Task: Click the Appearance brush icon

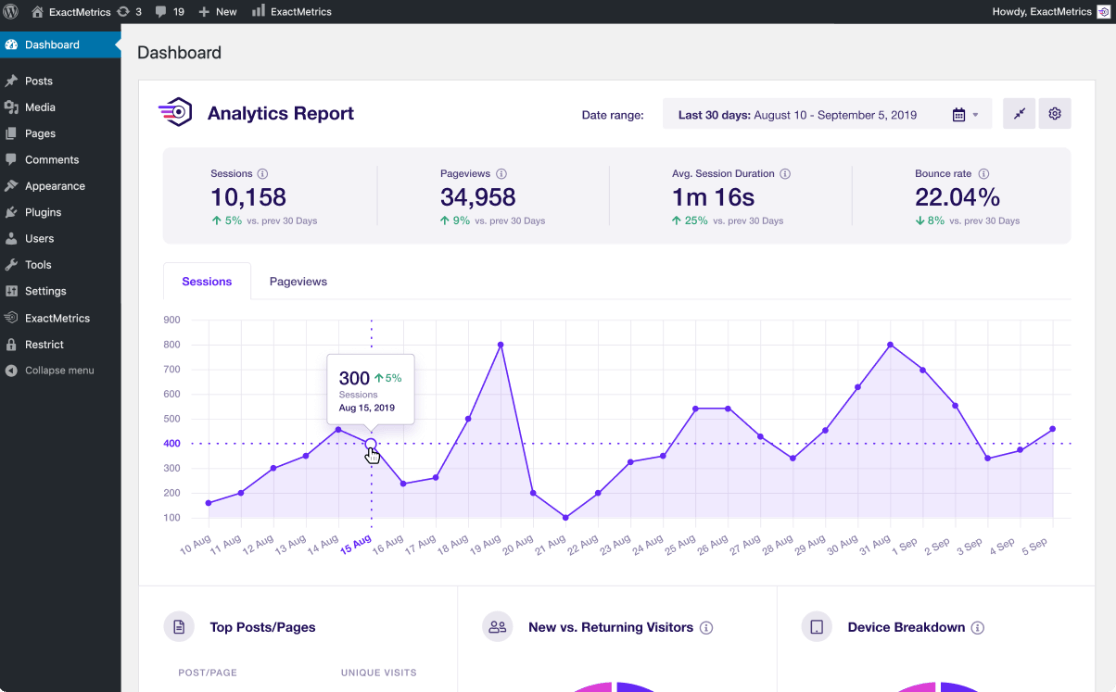Action: [x=11, y=186]
